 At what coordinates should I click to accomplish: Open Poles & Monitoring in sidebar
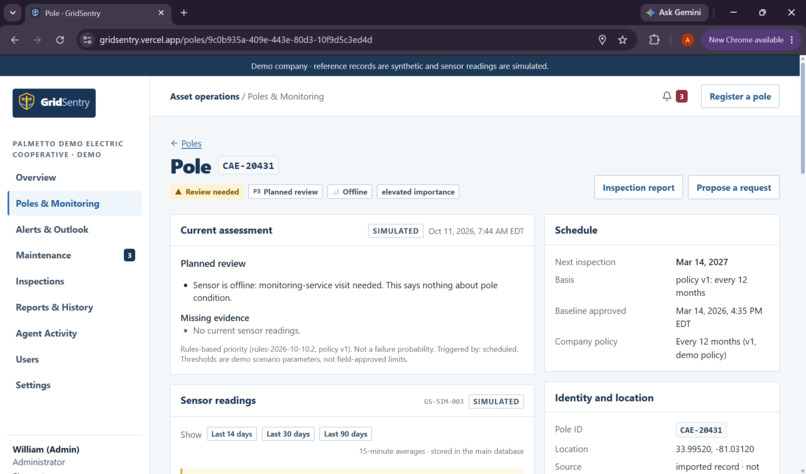click(75, 203)
